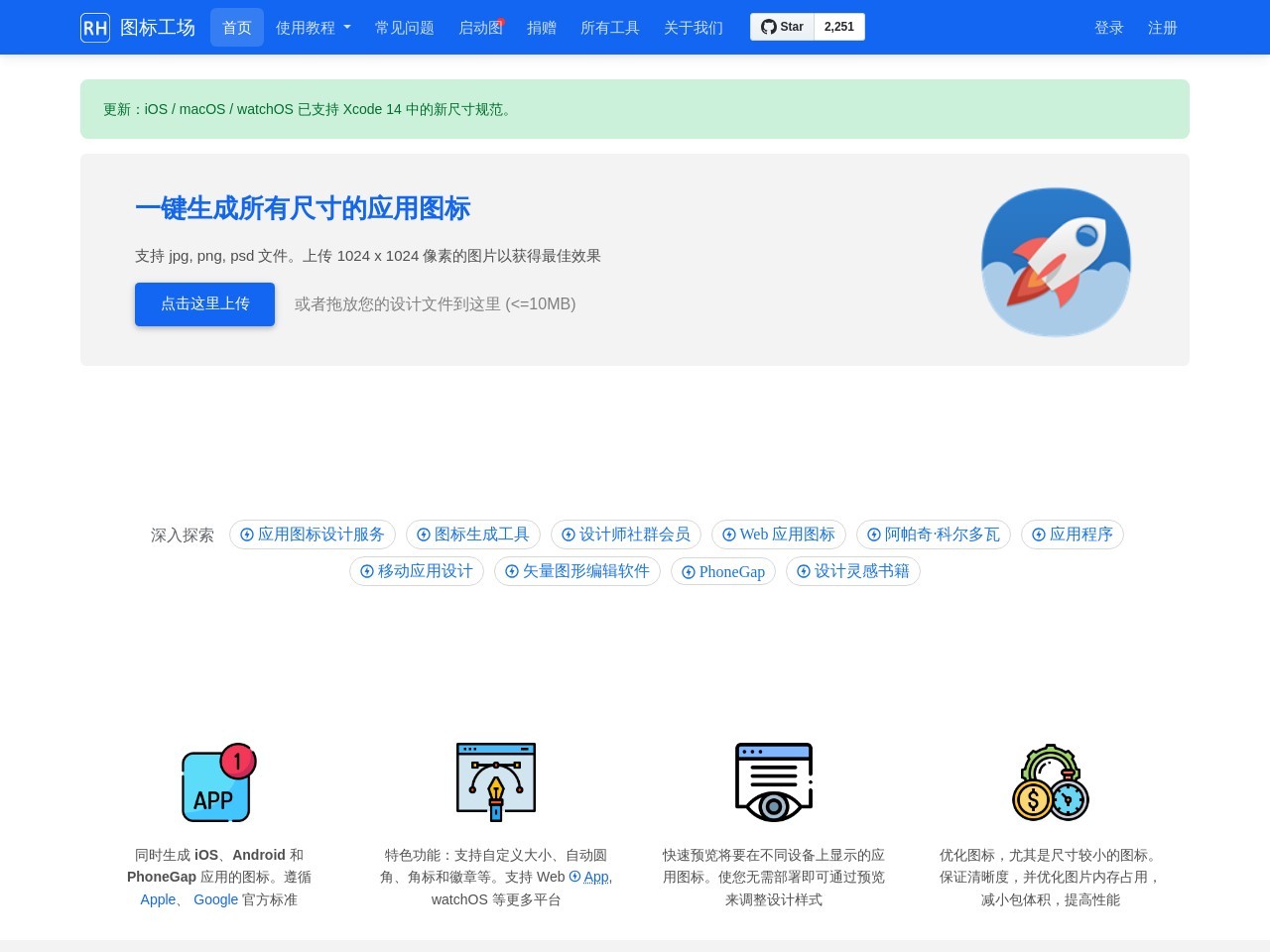Open the 启动图 menu item
This screenshot has height=952, width=1270.
pyautogui.click(x=480, y=28)
